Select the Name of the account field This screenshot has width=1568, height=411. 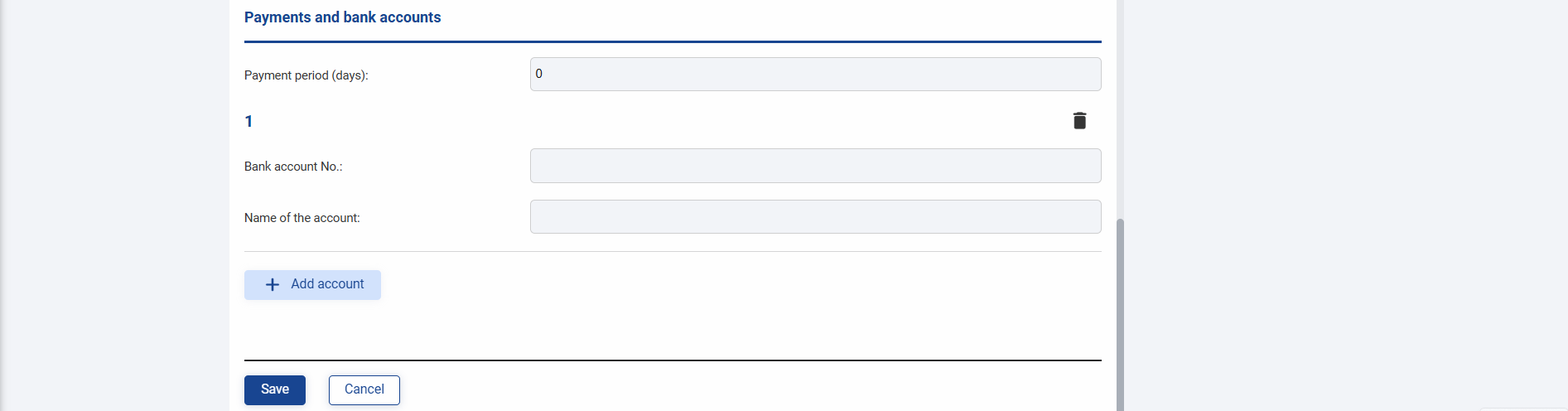816,217
